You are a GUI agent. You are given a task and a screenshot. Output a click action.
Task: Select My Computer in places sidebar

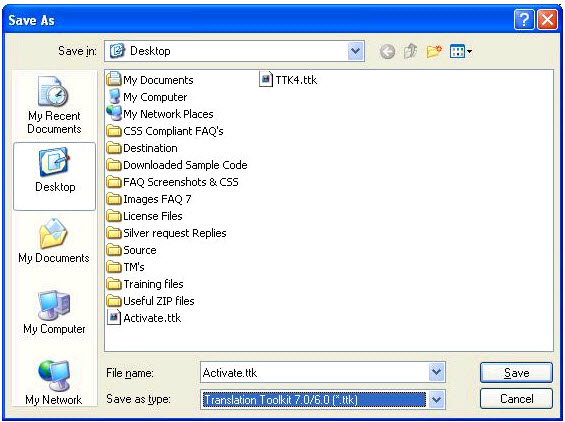[54, 312]
